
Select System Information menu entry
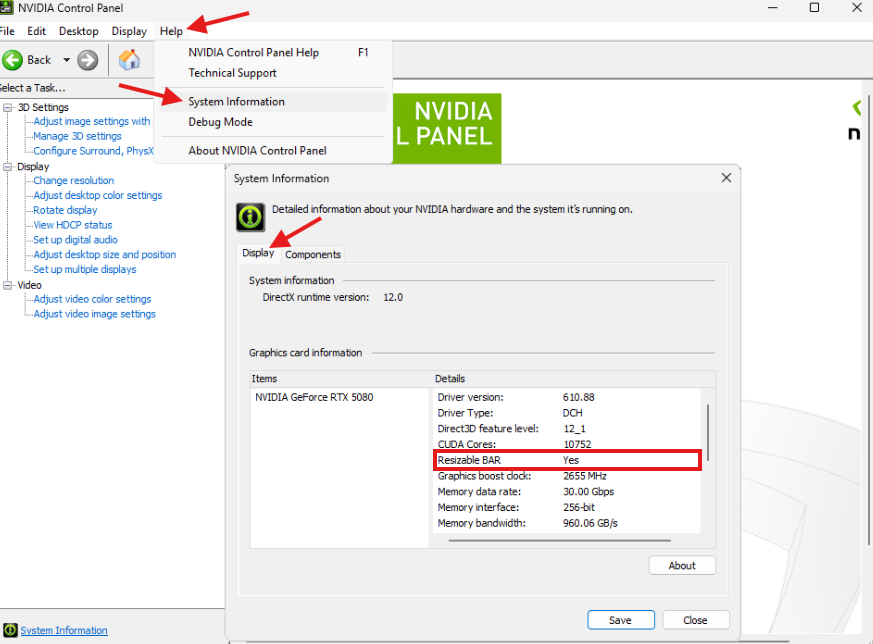pyautogui.click(x=273, y=102)
